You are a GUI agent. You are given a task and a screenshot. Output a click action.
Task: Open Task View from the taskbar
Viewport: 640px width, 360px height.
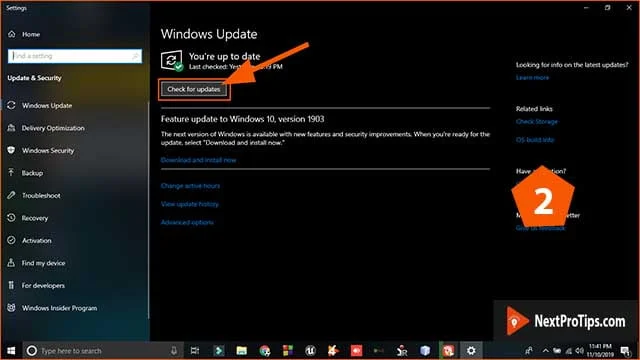point(195,351)
